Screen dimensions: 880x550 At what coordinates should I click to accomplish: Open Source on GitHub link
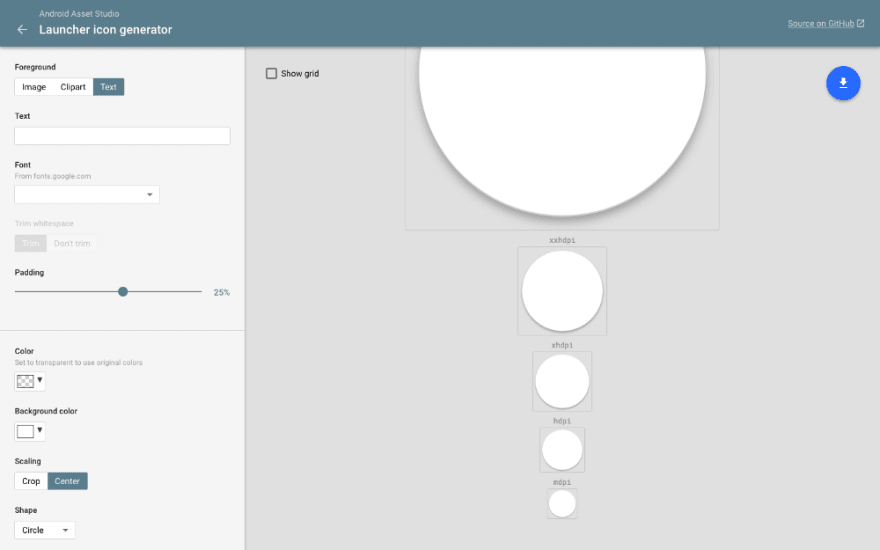[x=821, y=23]
